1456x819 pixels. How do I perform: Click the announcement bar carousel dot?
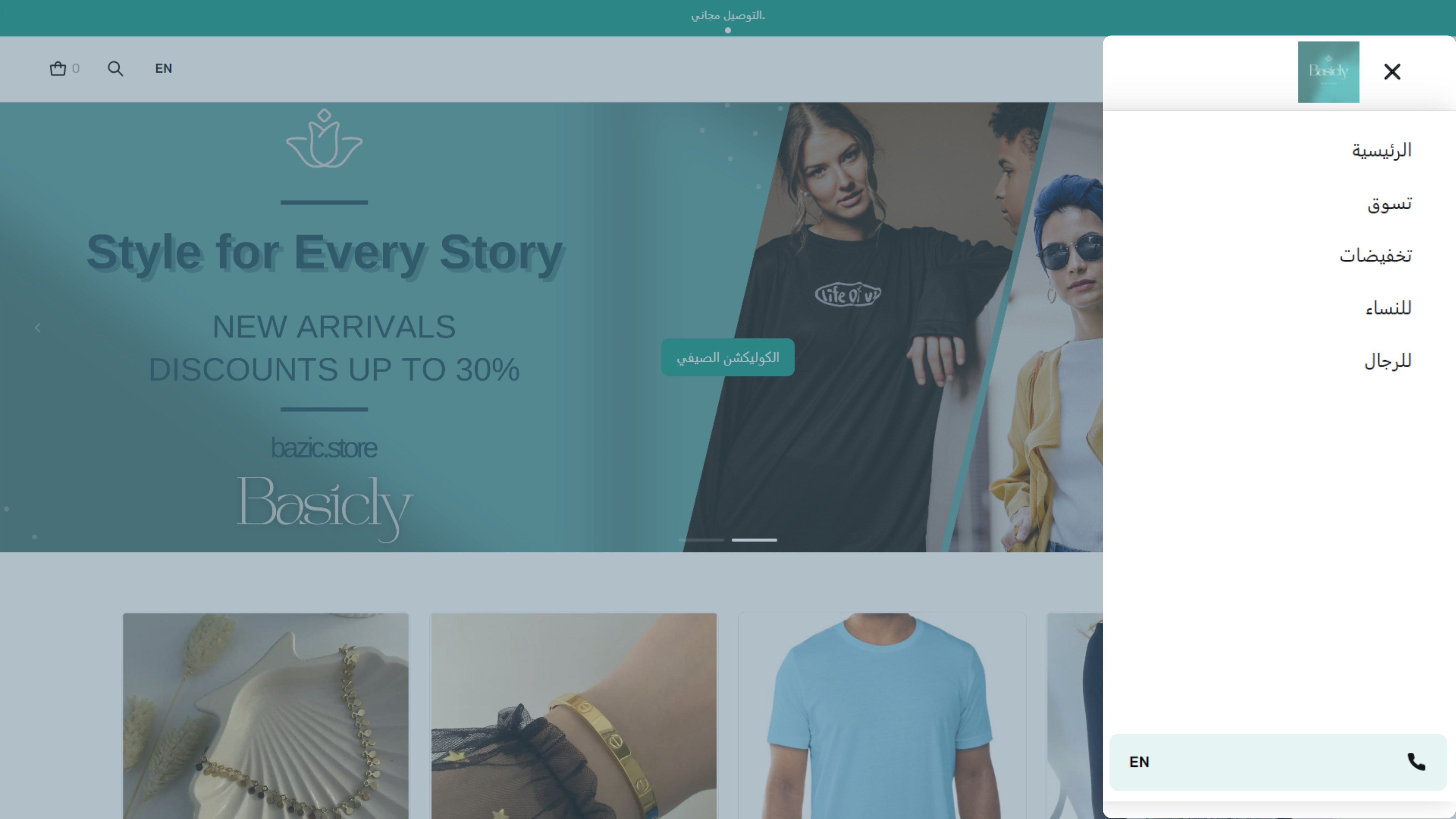[728, 31]
